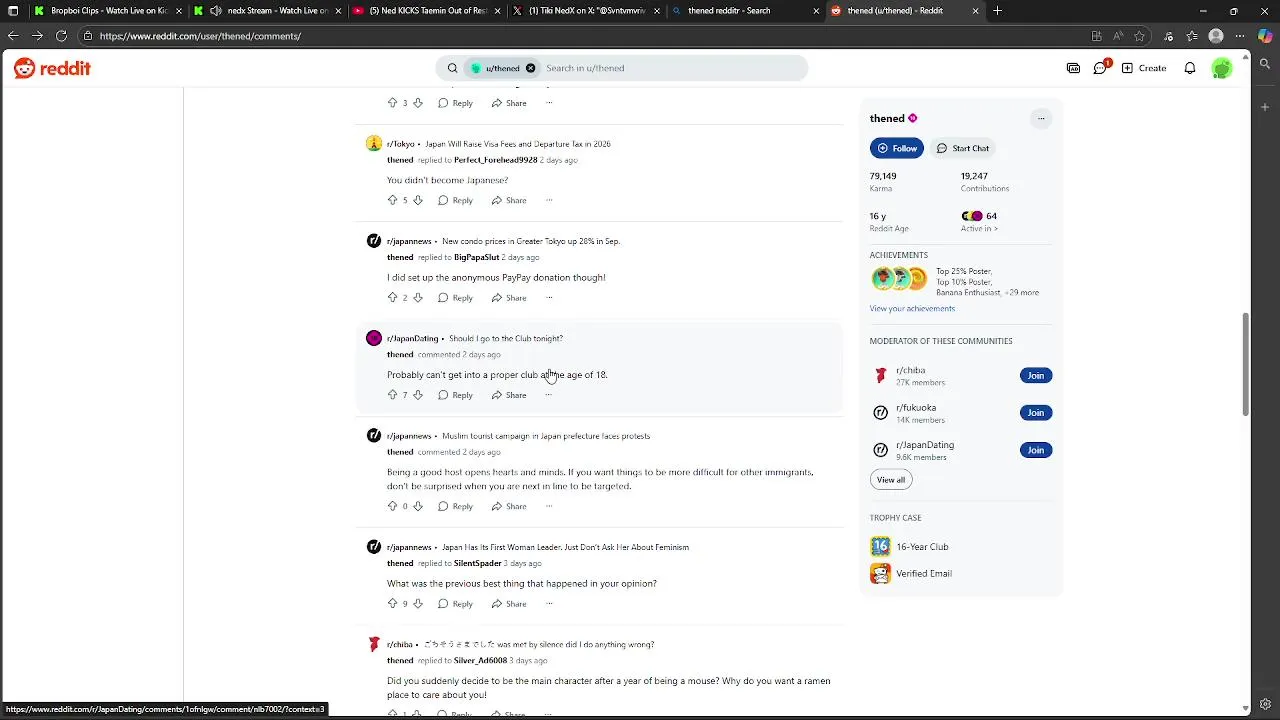The height and width of the screenshot is (720, 1280).
Task: Upvote the 'Probably can't get into a proper club' comment
Action: (392, 395)
